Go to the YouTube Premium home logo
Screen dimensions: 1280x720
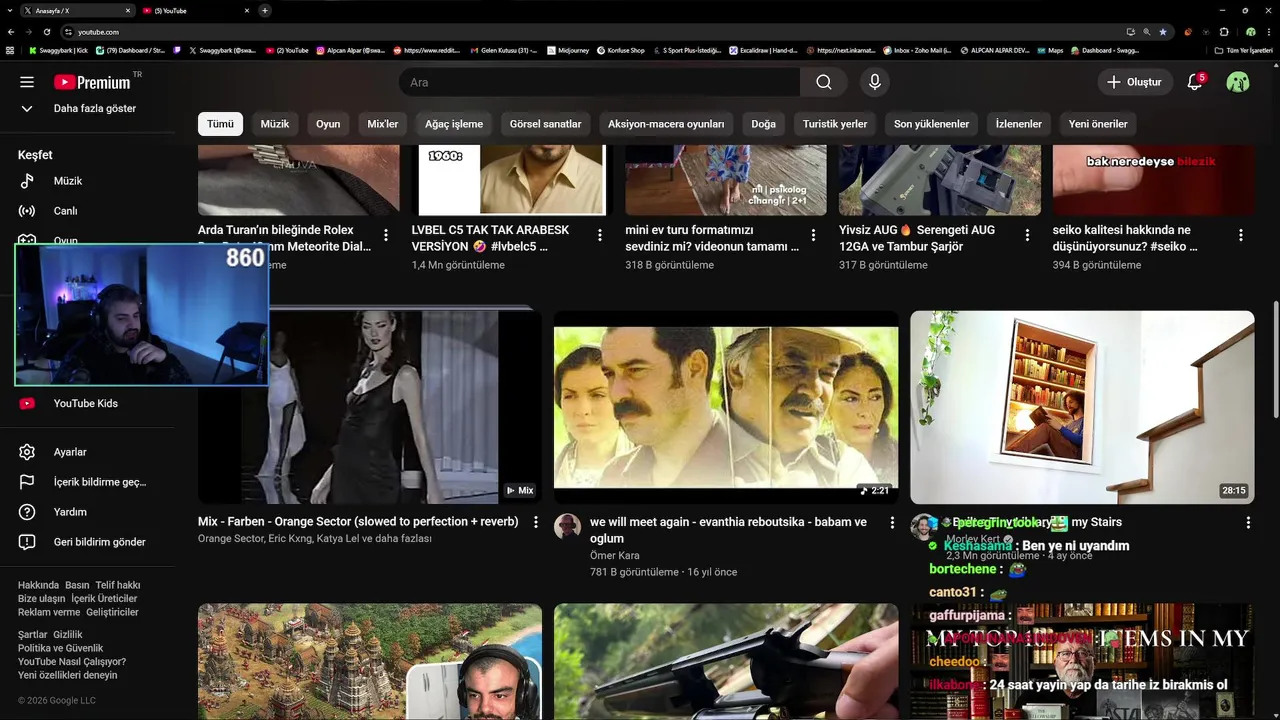[92, 82]
